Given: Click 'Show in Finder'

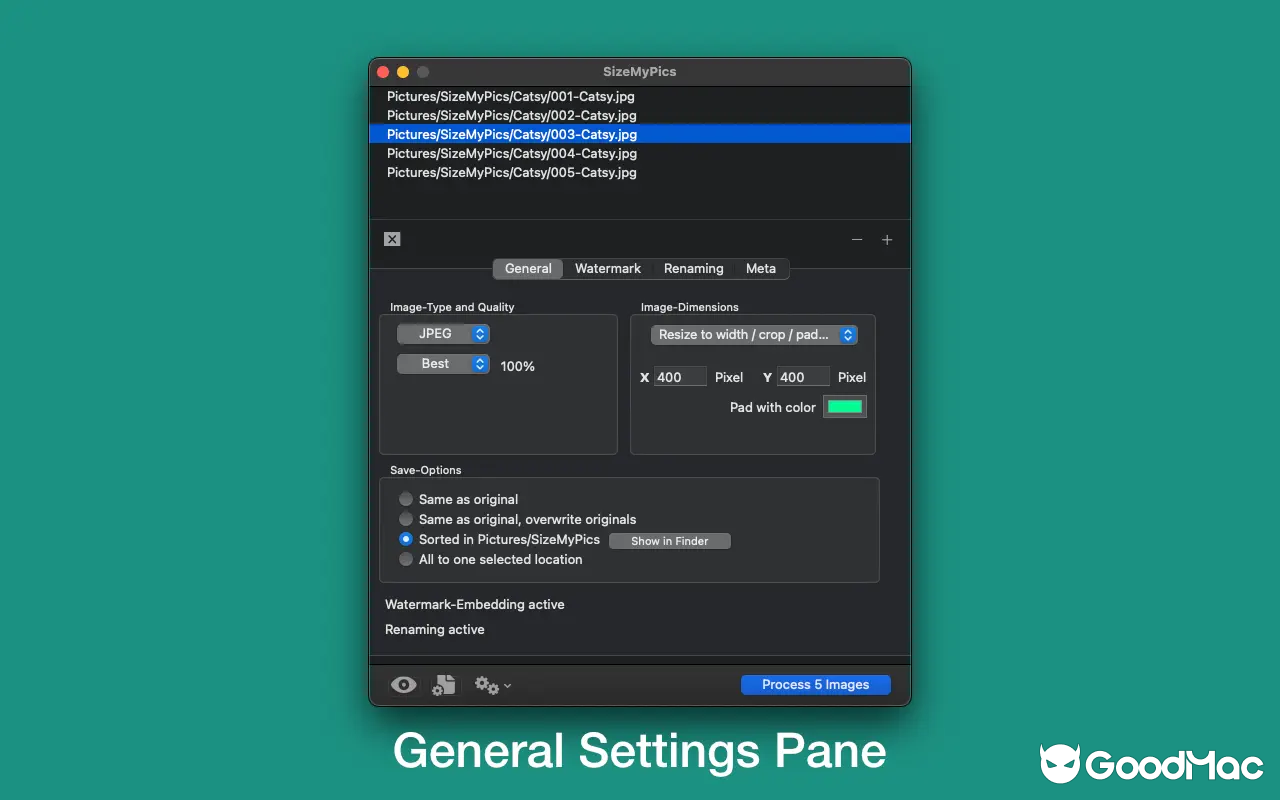Looking at the screenshot, I should point(669,540).
